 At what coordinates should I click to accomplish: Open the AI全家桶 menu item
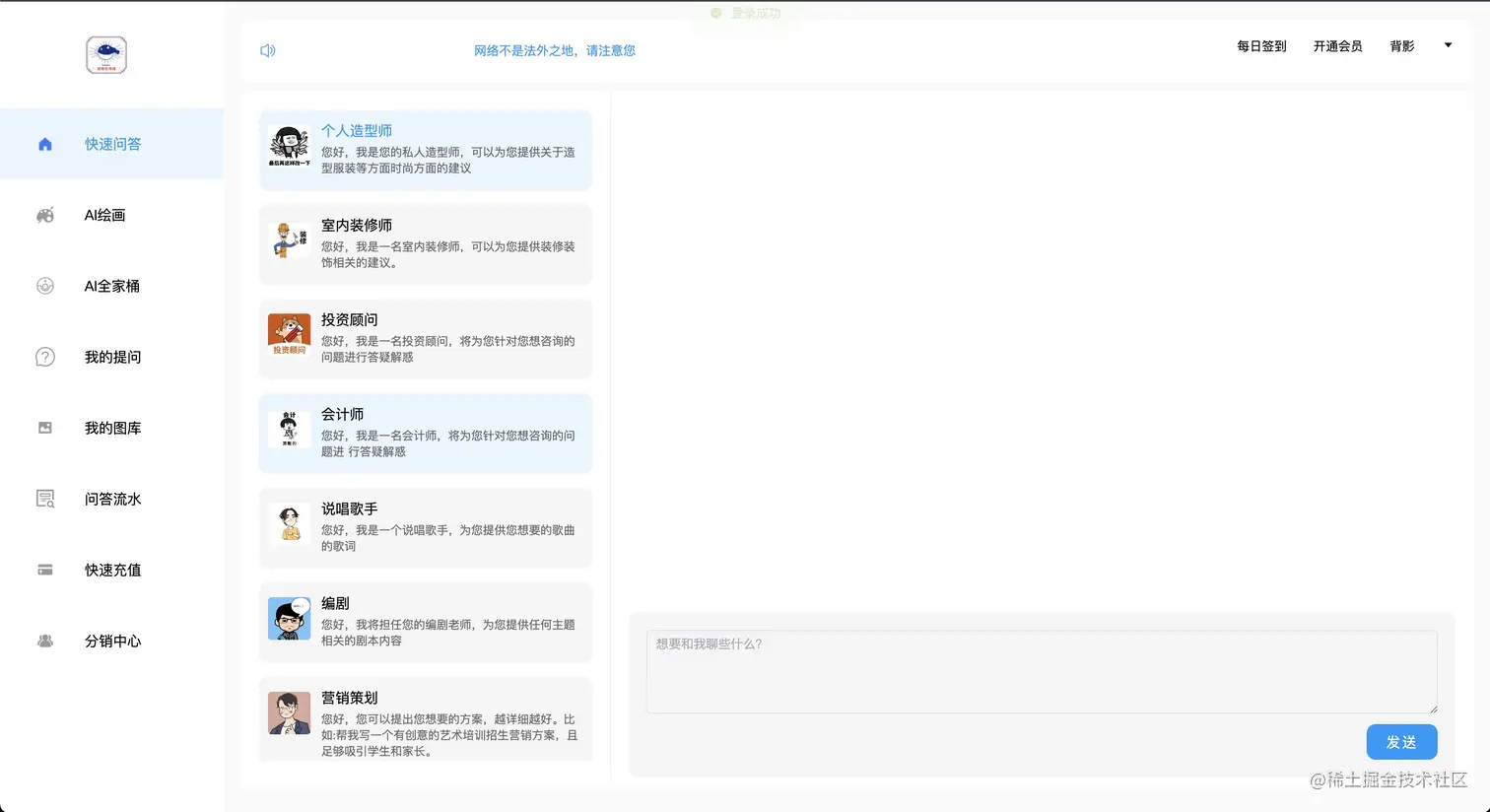(x=112, y=286)
